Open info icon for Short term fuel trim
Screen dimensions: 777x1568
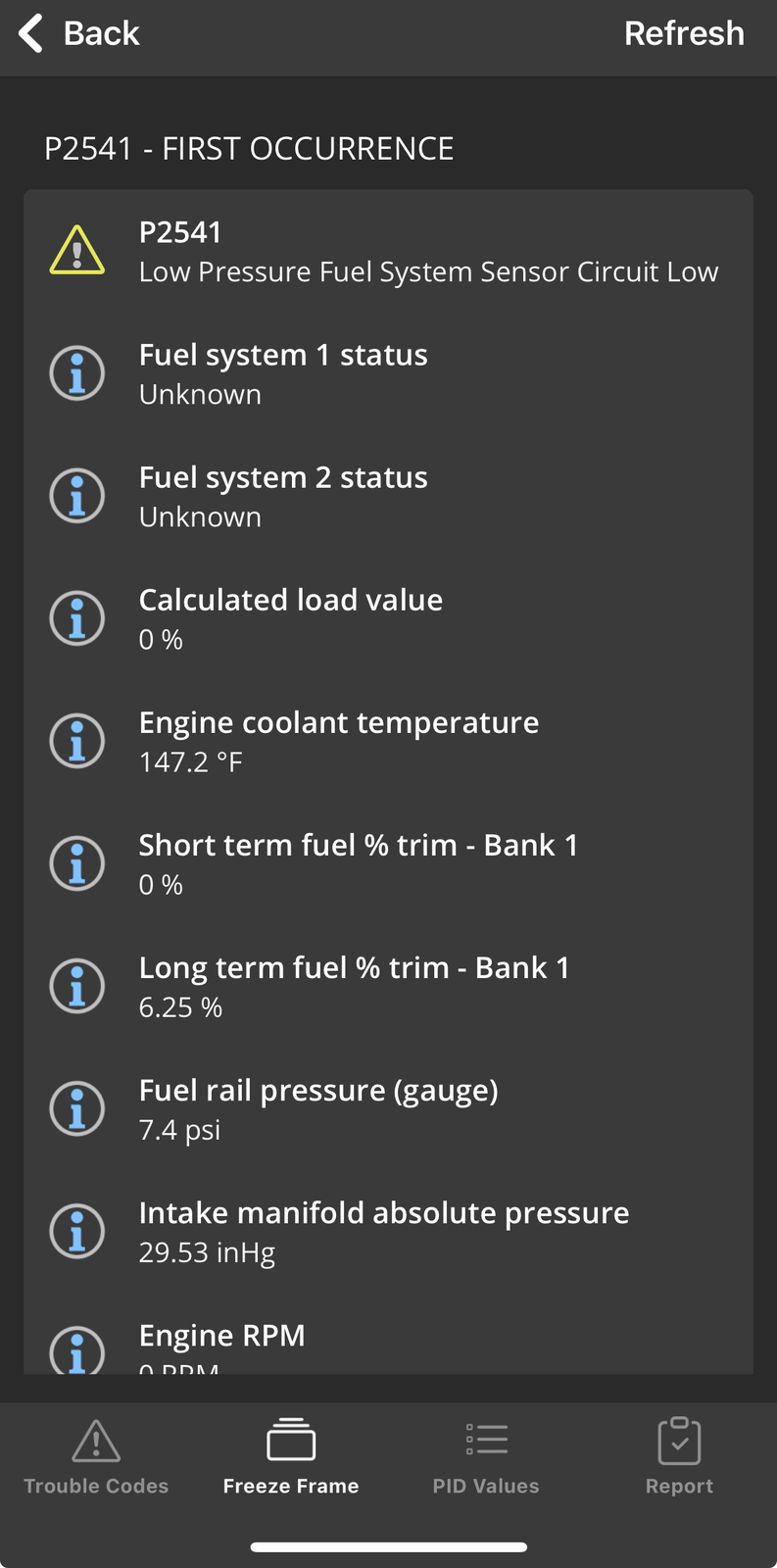pyautogui.click(x=77, y=863)
